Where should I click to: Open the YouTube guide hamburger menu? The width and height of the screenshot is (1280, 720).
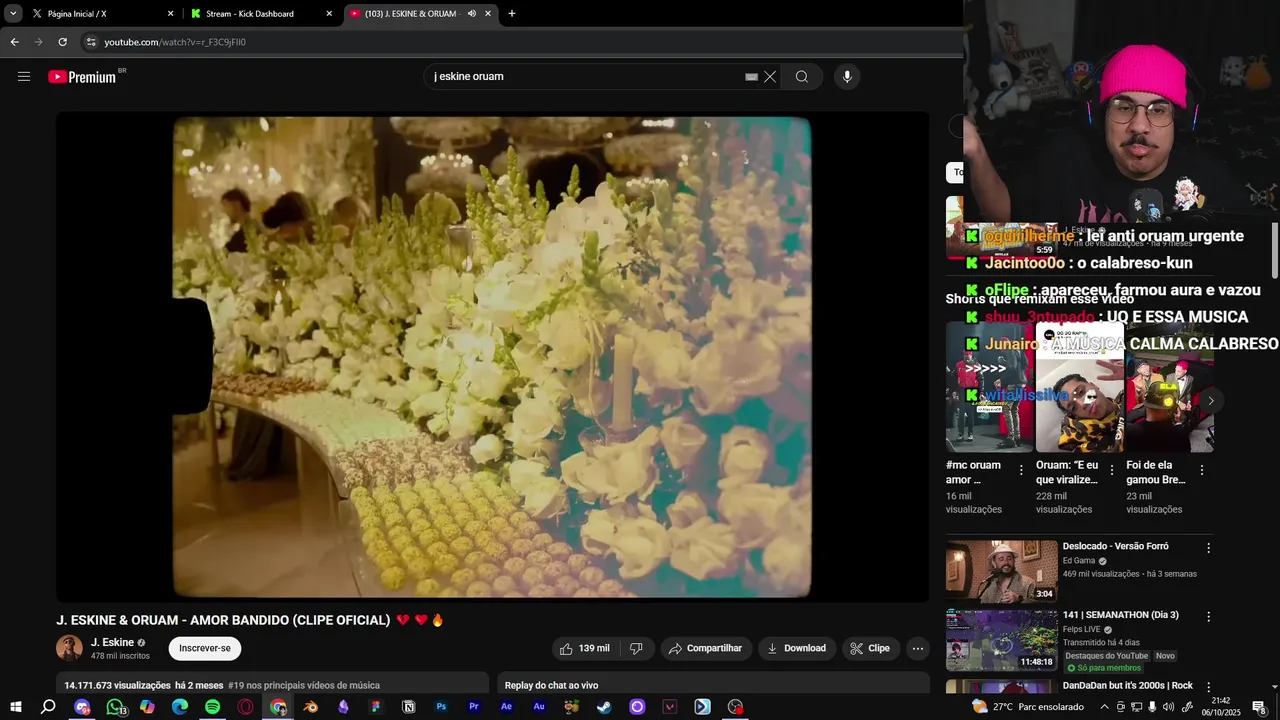coord(24,76)
